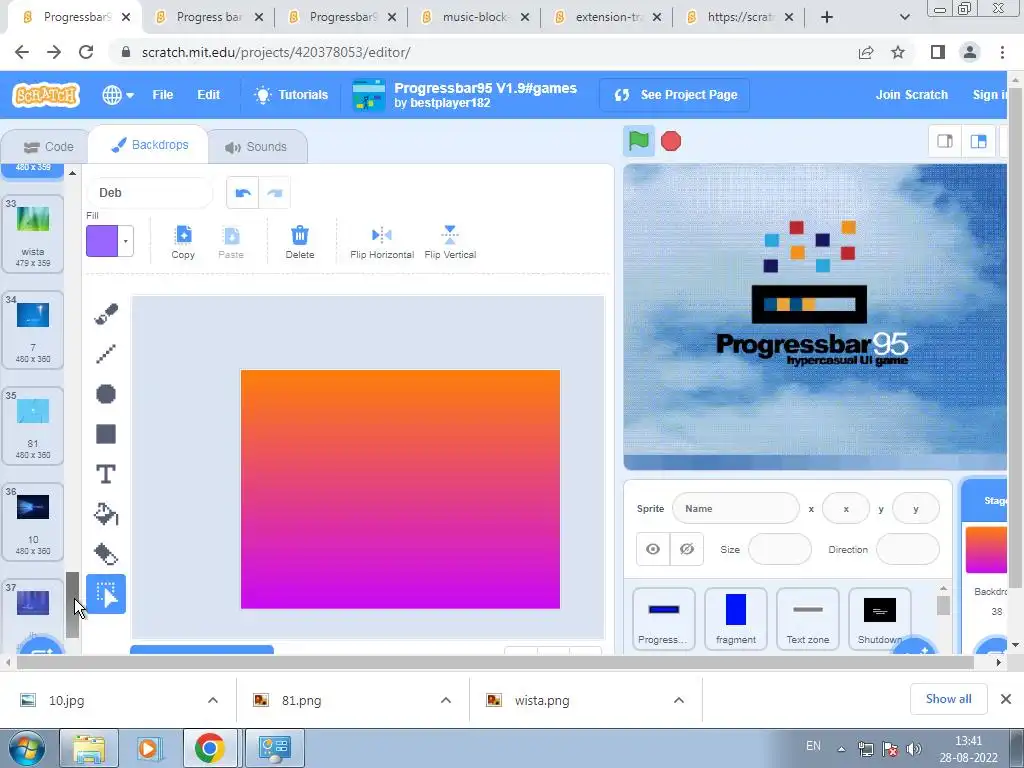
Task: Switch to the Code tab
Action: click(48, 147)
